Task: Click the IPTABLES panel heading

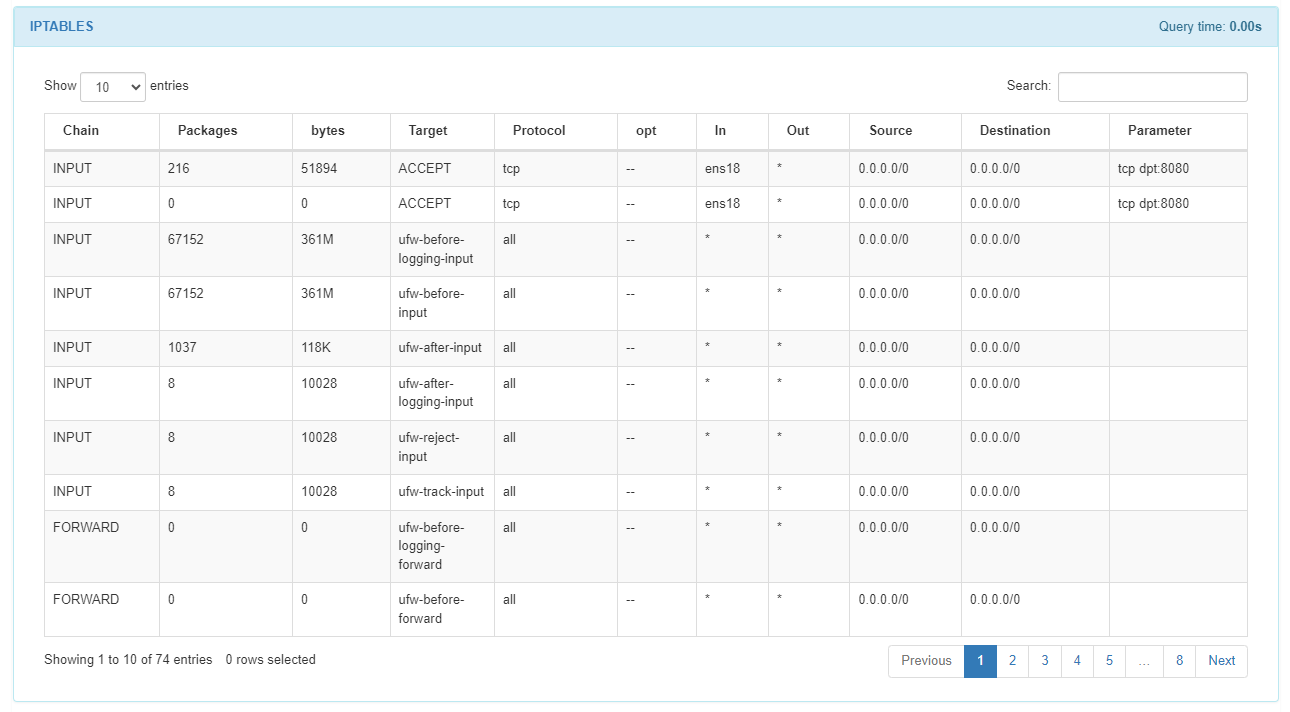Action: (62, 27)
